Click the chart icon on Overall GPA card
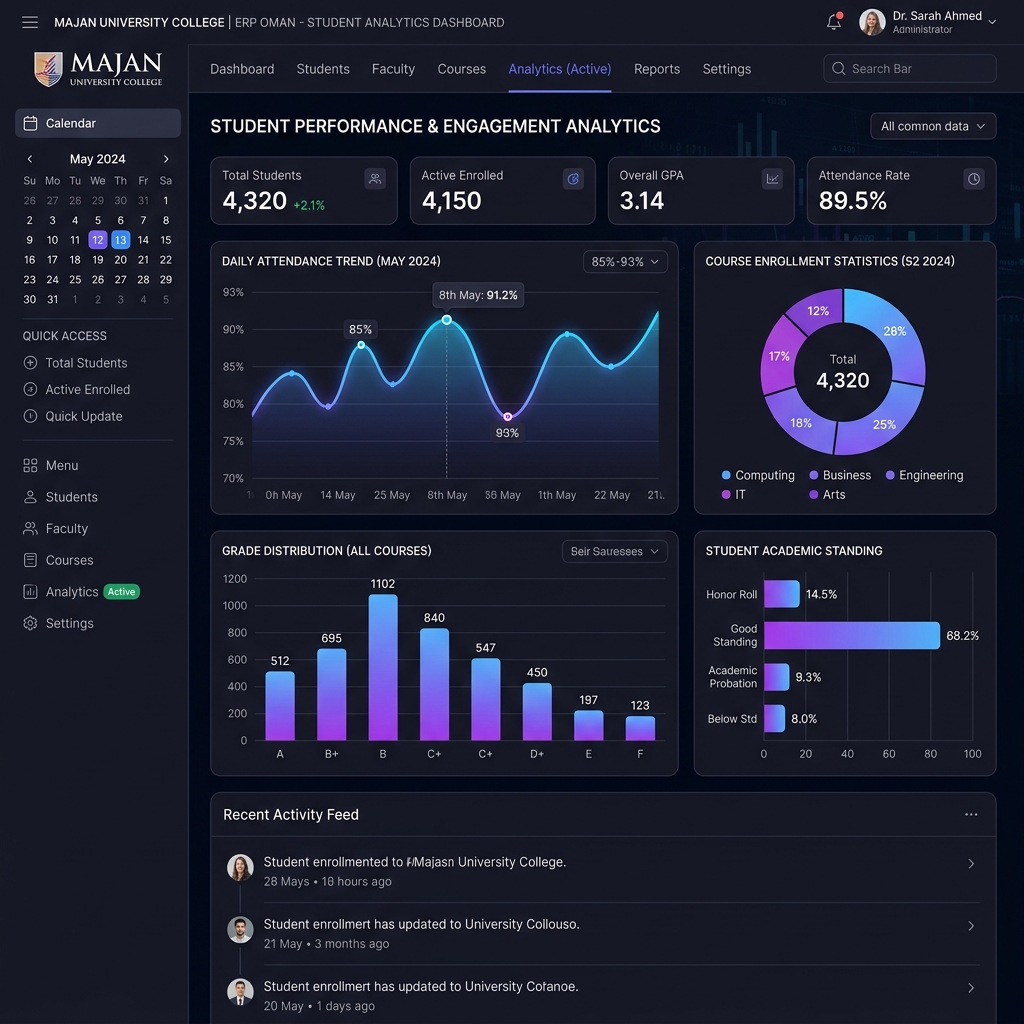 click(x=773, y=179)
